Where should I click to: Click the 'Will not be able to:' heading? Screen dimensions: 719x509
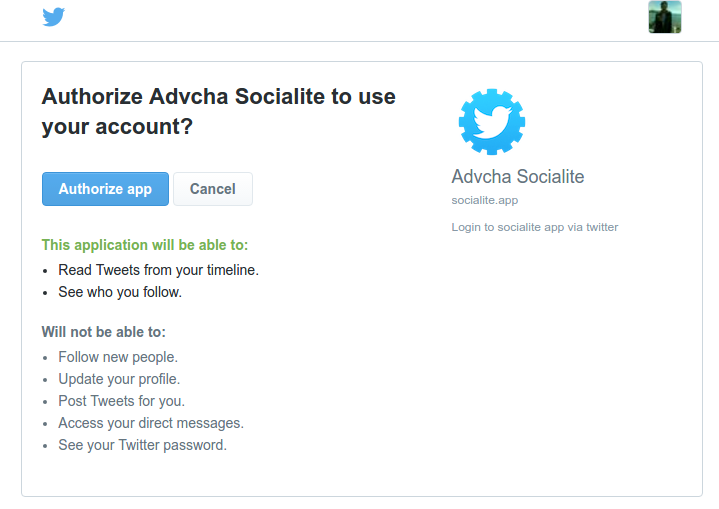click(x=103, y=332)
